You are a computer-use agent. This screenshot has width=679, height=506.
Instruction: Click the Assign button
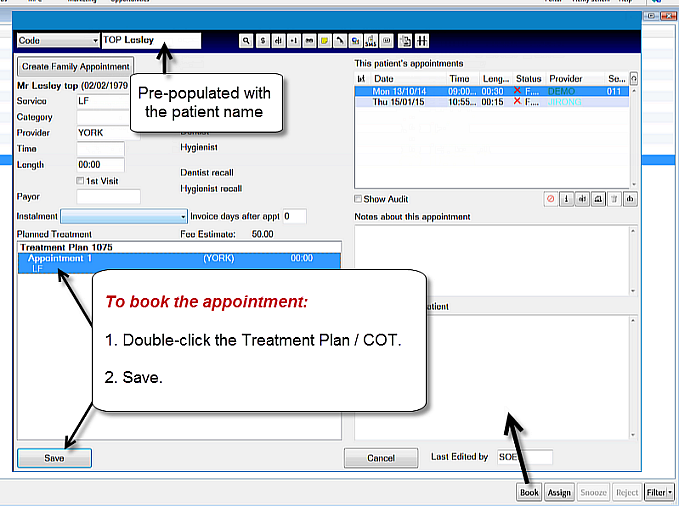pyautogui.click(x=559, y=493)
